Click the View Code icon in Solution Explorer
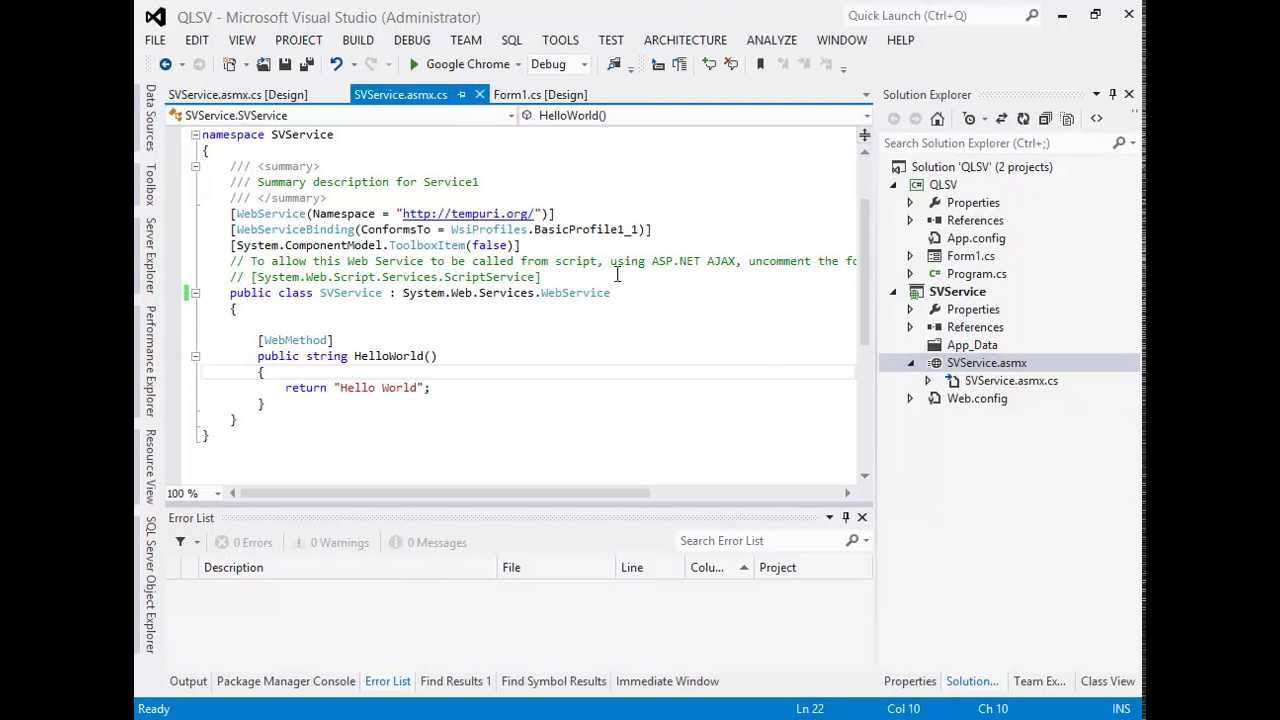The image size is (1280, 720). (1097, 119)
